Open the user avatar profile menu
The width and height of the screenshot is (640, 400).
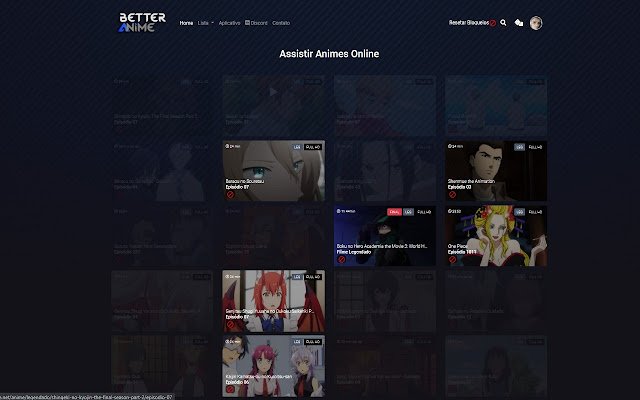pyautogui.click(x=536, y=23)
